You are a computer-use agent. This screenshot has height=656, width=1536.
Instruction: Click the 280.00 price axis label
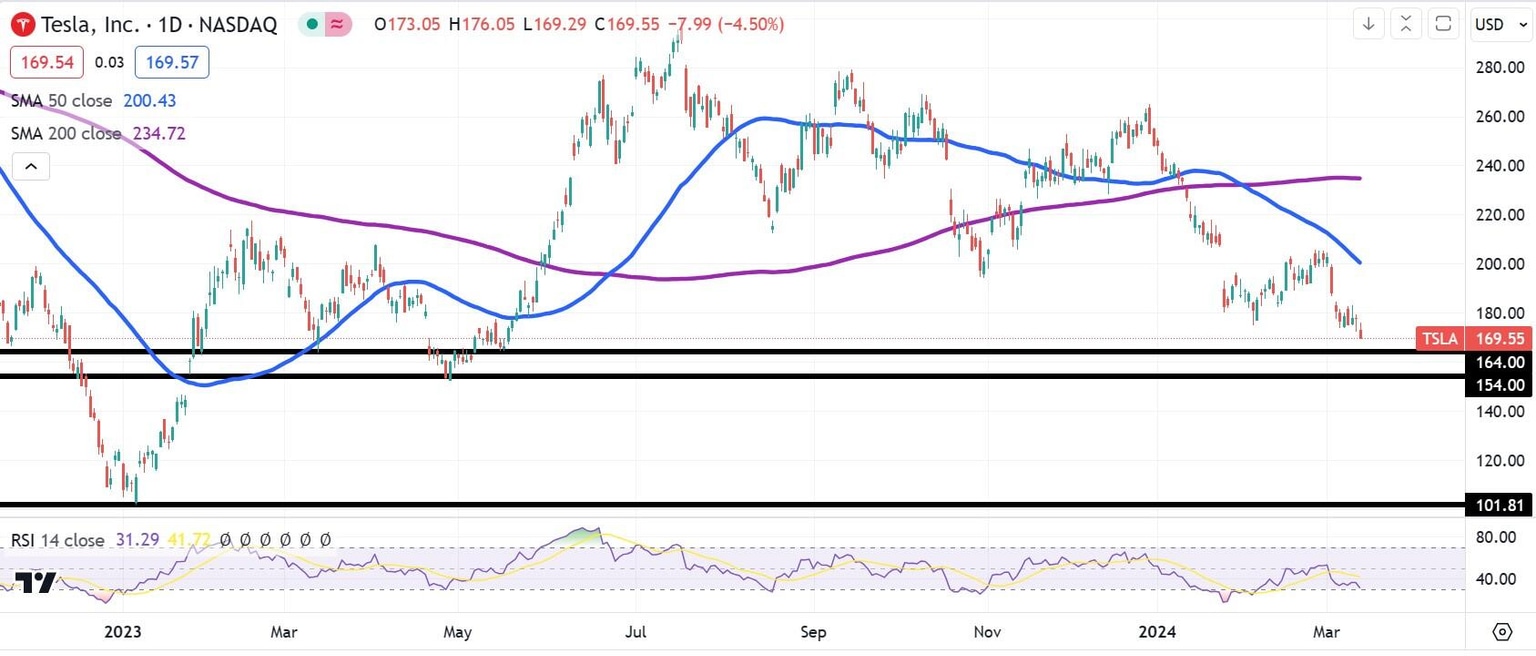click(1501, 68)
